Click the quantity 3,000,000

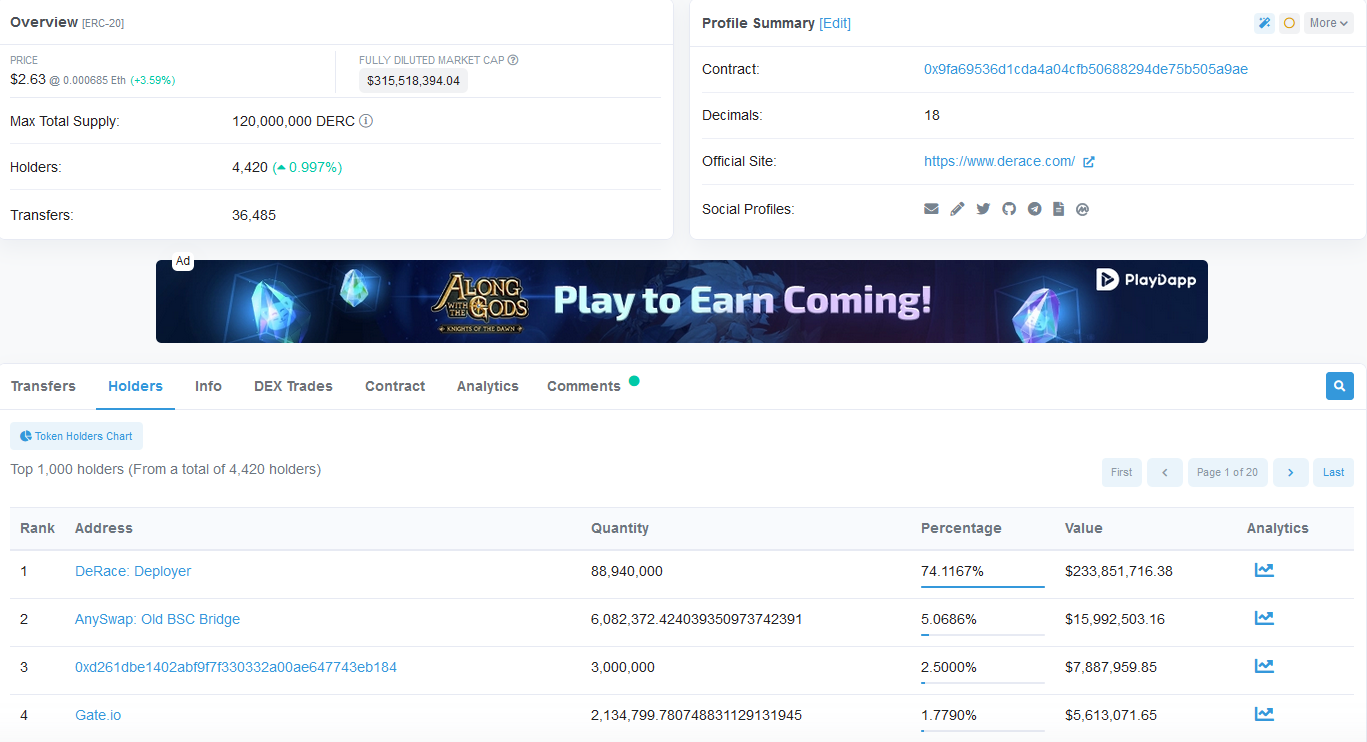pos(623,667)
